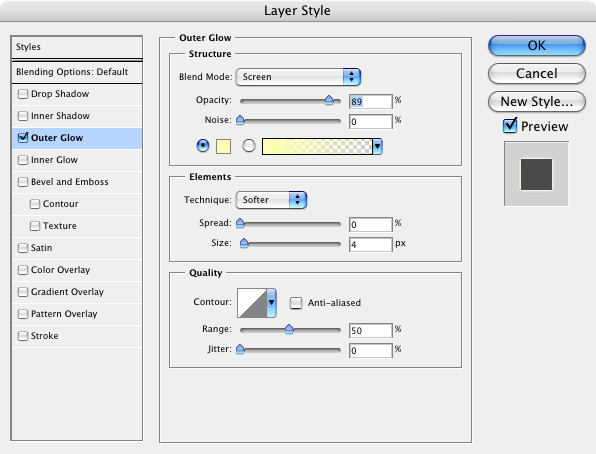This screenshot has height=454, width=596.
Task: Select the solid color radio button
Action: tap(203, 146)
